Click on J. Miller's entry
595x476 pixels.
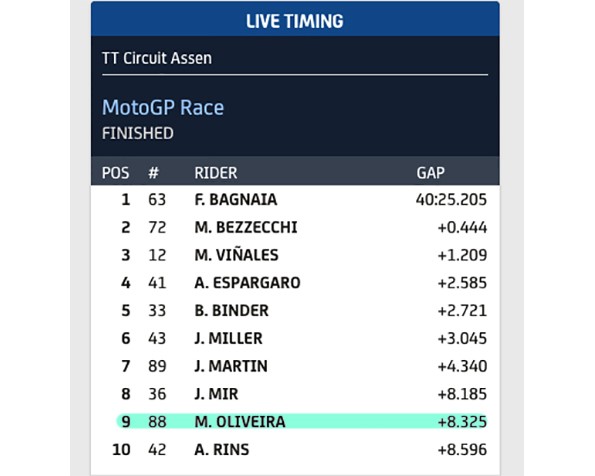tap(295, 338)
